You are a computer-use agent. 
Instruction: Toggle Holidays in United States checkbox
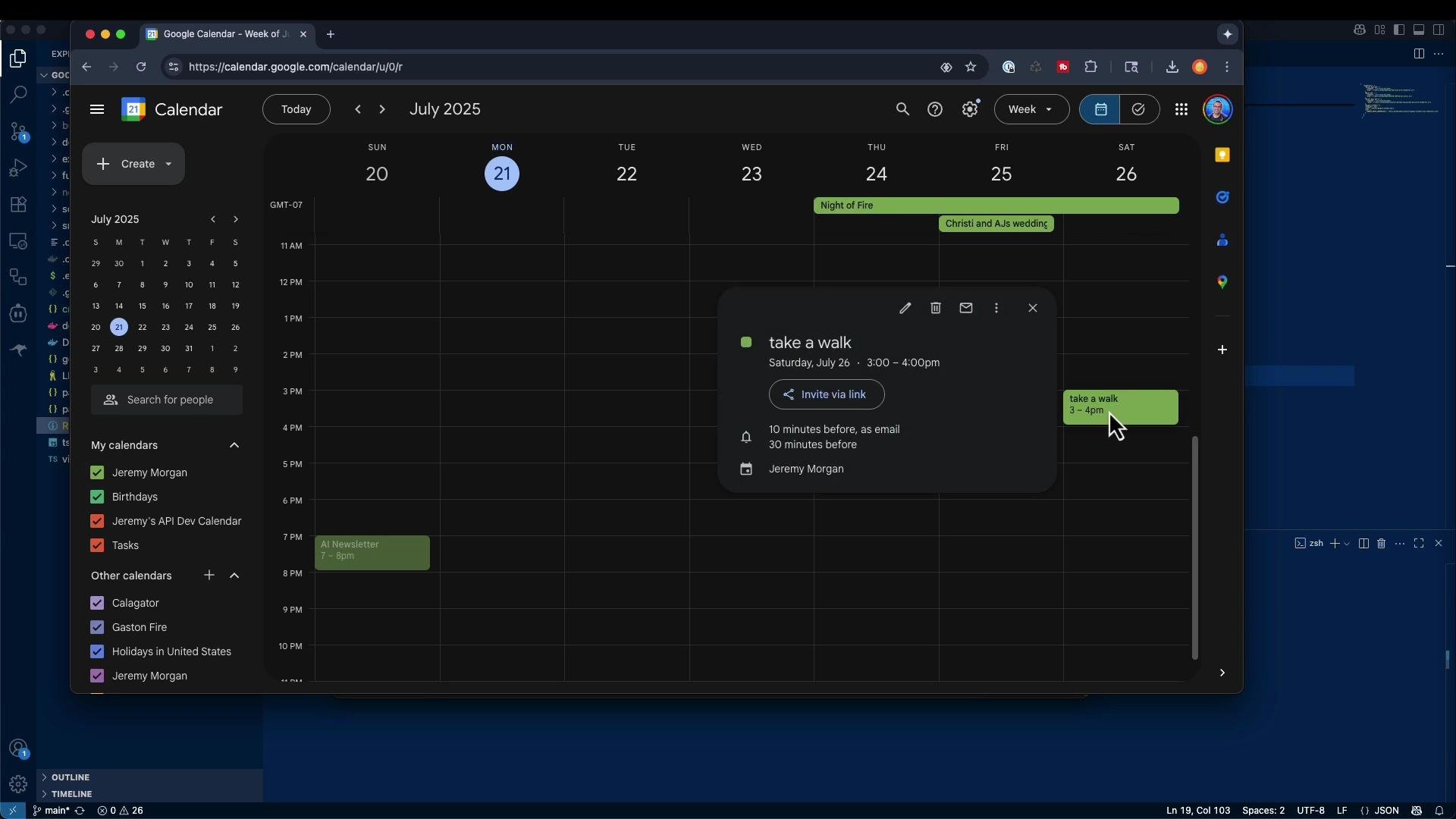[x=97, y=651]
